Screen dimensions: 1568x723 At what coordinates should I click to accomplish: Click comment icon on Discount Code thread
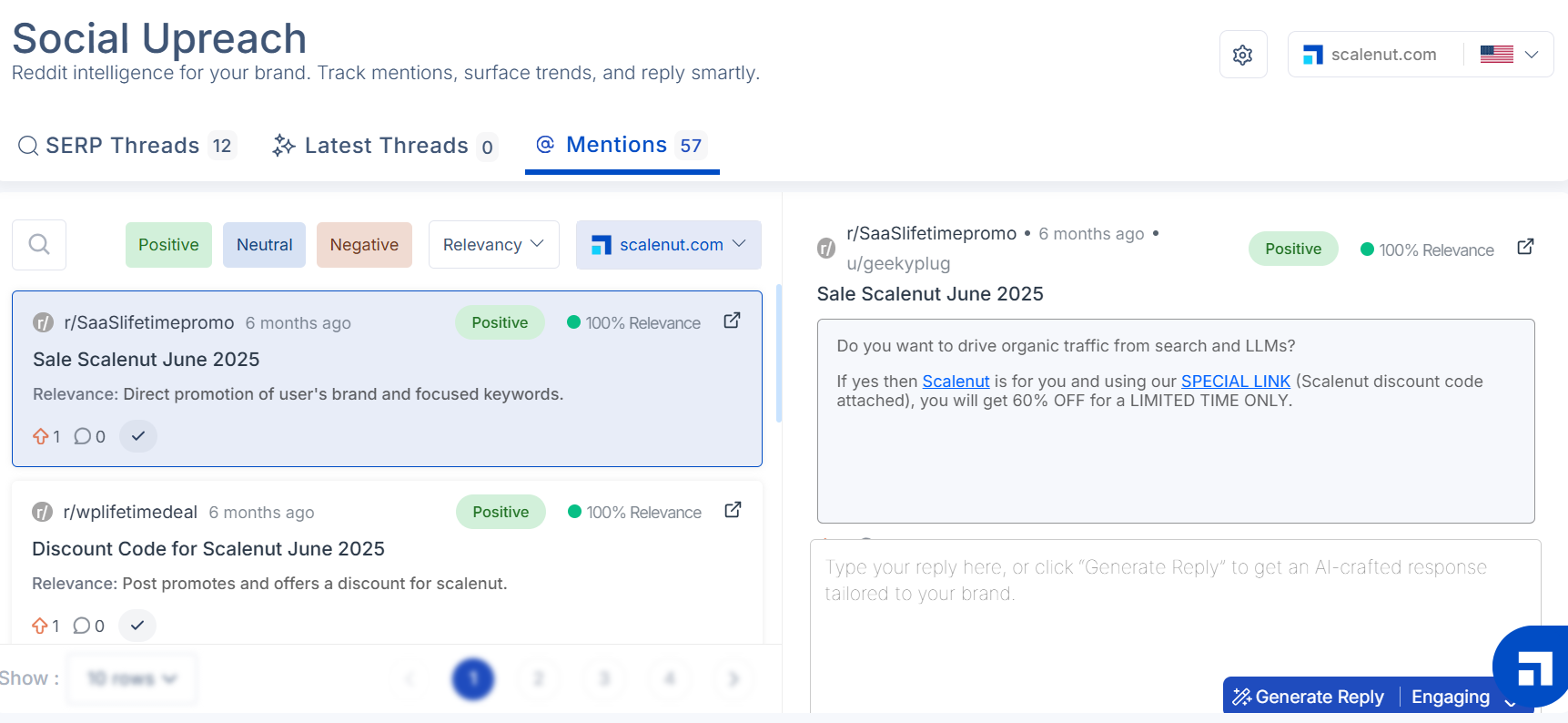tap(81, 626)
